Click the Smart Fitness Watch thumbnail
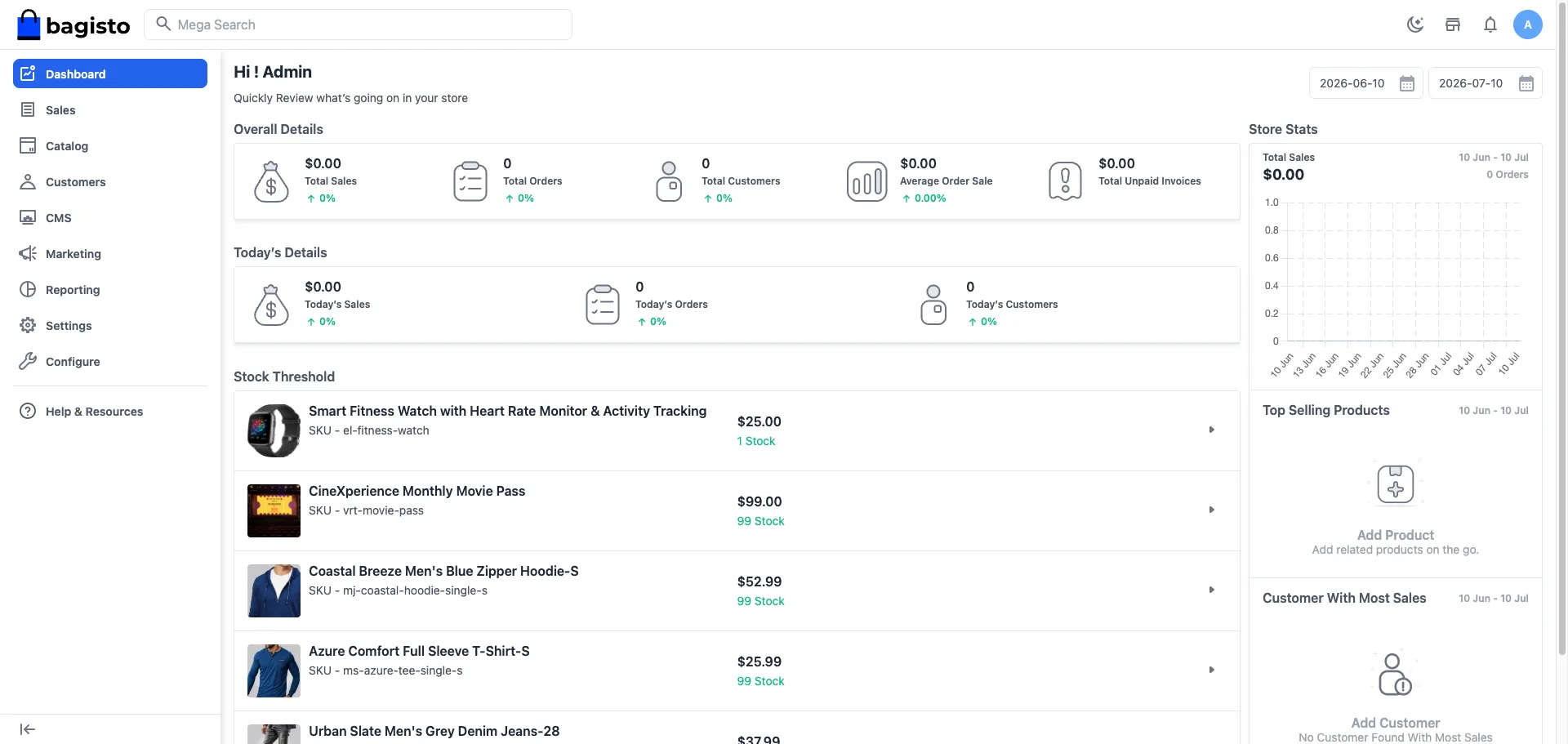The width and height of the screenshot is (1568, 744). (x=274, y=430)
